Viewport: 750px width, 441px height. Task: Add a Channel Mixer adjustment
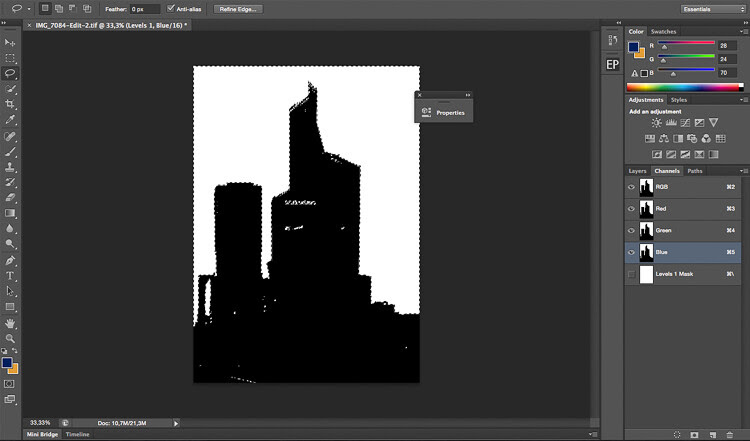point(706,139)
